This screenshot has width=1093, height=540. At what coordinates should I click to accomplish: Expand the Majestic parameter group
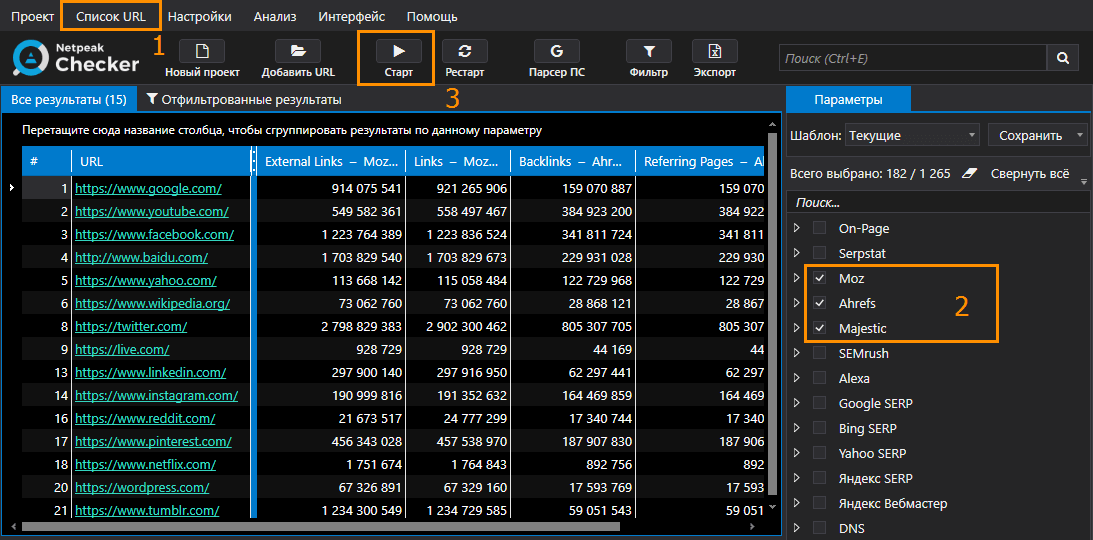tap(797, 328)
